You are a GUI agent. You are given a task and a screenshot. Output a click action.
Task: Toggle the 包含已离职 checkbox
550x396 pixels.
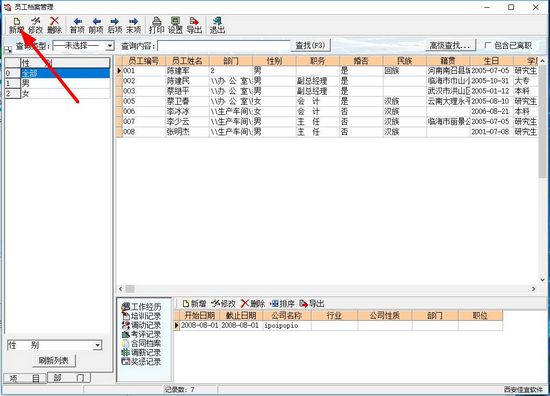[488, 45]
